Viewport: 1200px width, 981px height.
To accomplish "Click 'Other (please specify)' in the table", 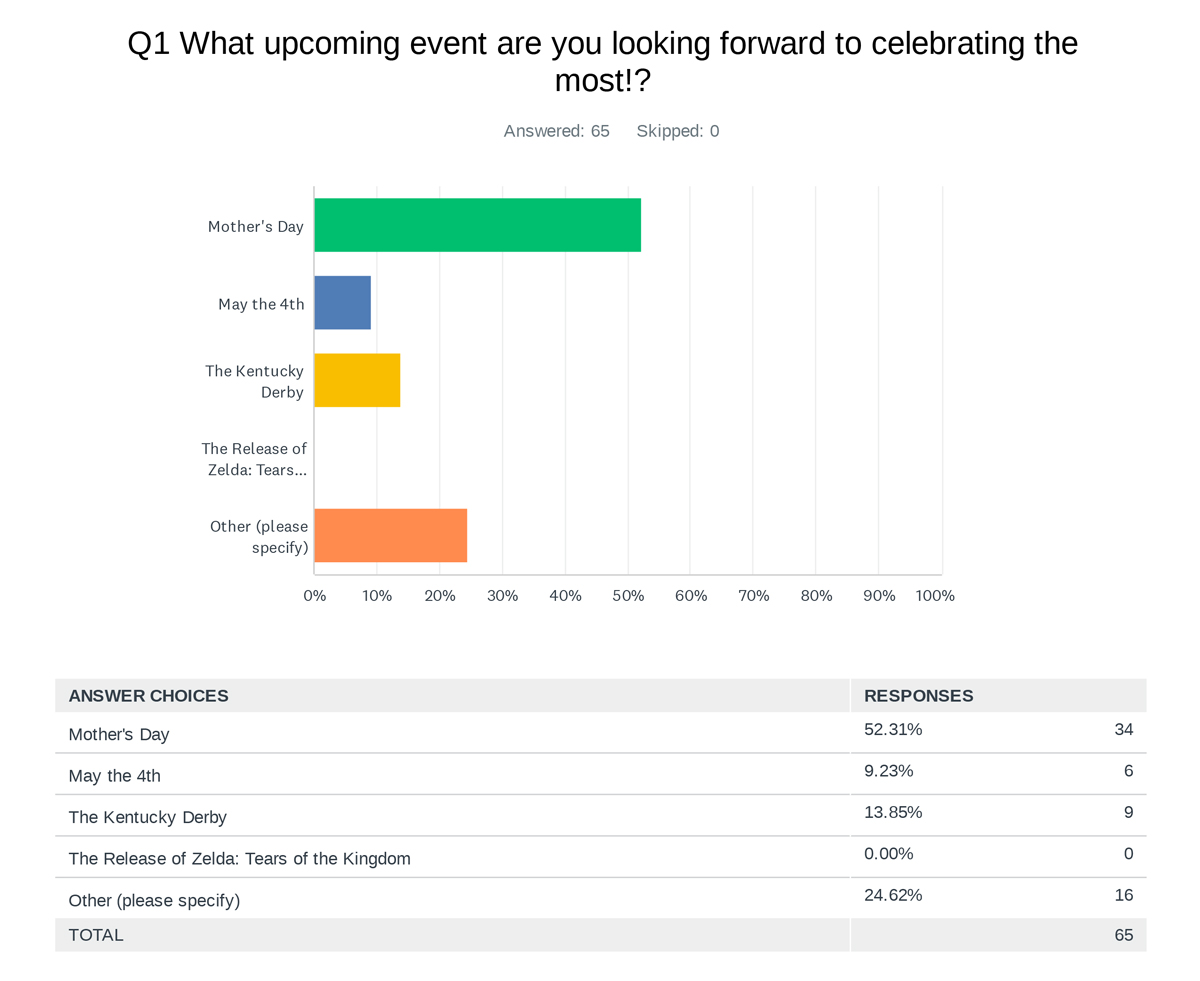I will [154, 901].
